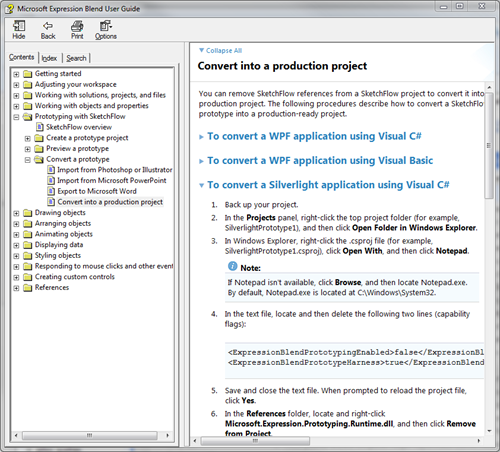Viewport: 500px width, 452px height.
Task: Switch to the Search tab
Action: pos(76,58)
